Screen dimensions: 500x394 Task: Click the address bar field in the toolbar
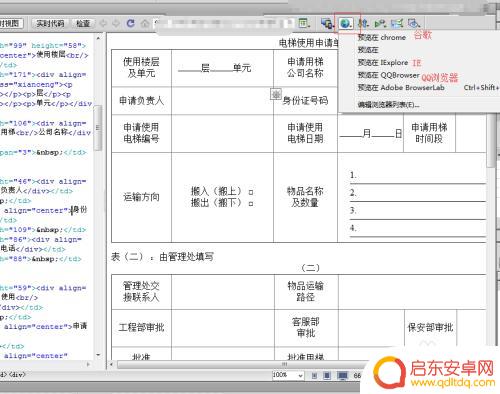(x=223, y=23)
